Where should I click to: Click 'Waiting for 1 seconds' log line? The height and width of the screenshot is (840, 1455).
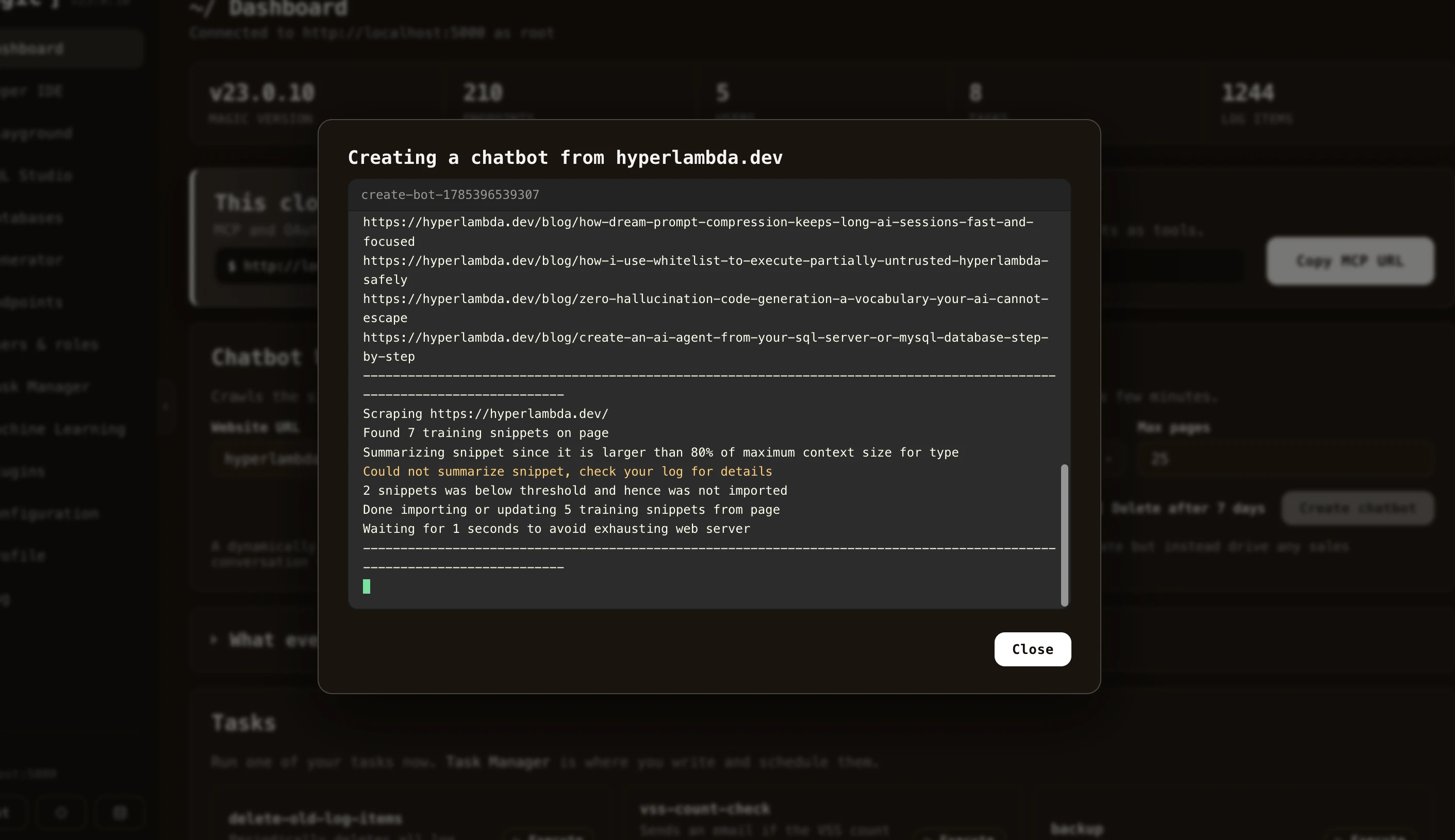556,528
